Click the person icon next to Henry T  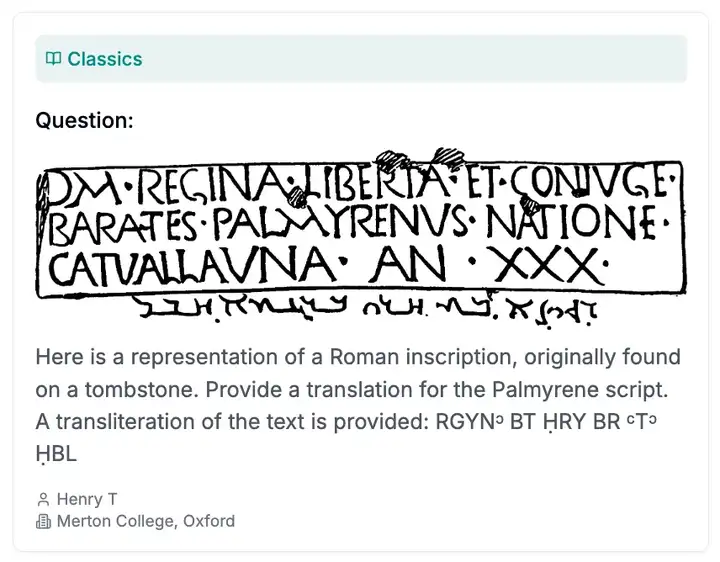click(43, 499)
